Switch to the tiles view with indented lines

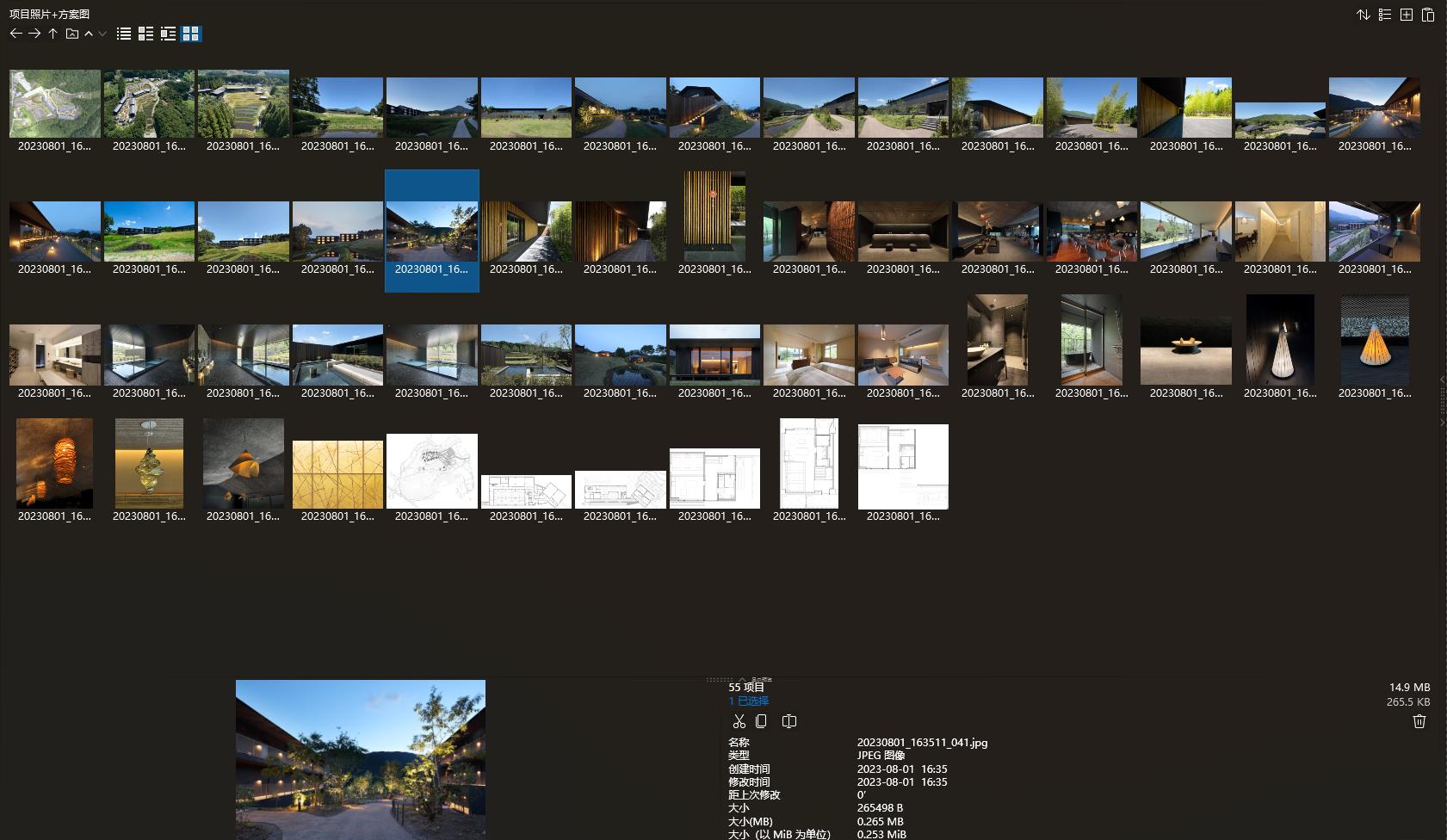point(169,34)
